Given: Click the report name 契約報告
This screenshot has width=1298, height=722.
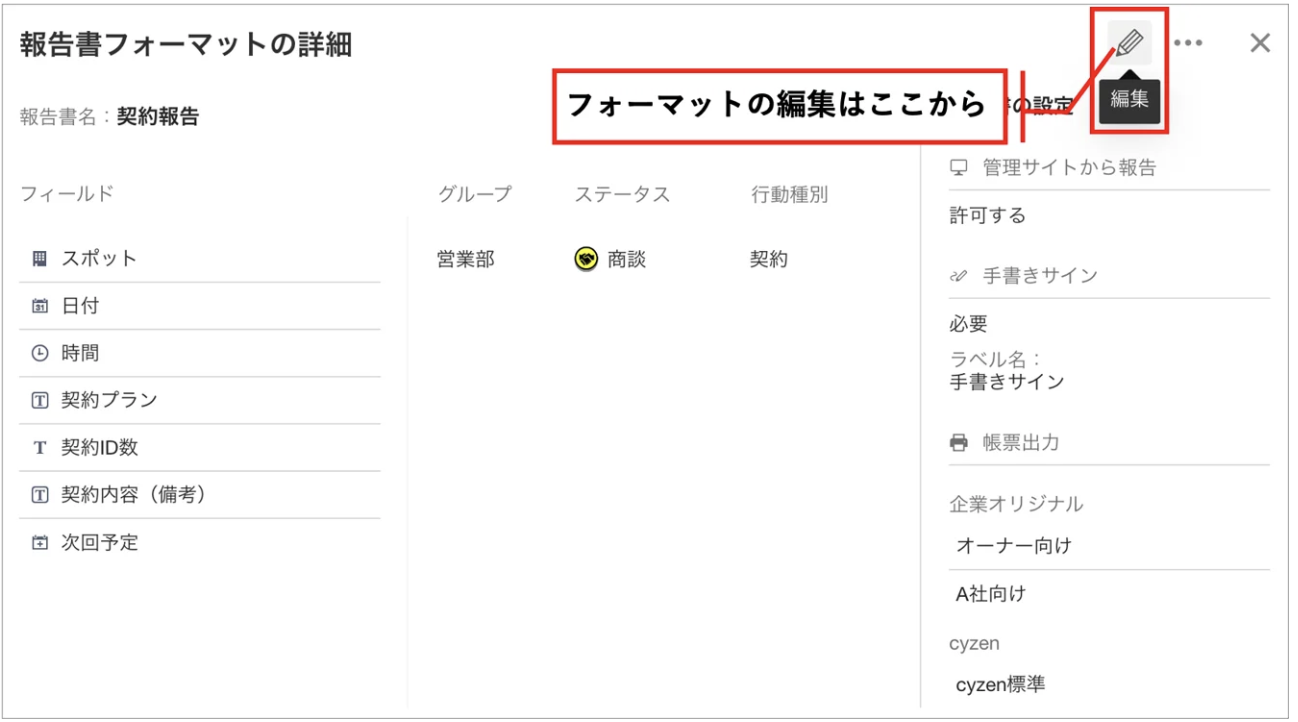Looking at the screenshot, I should 158,116.
